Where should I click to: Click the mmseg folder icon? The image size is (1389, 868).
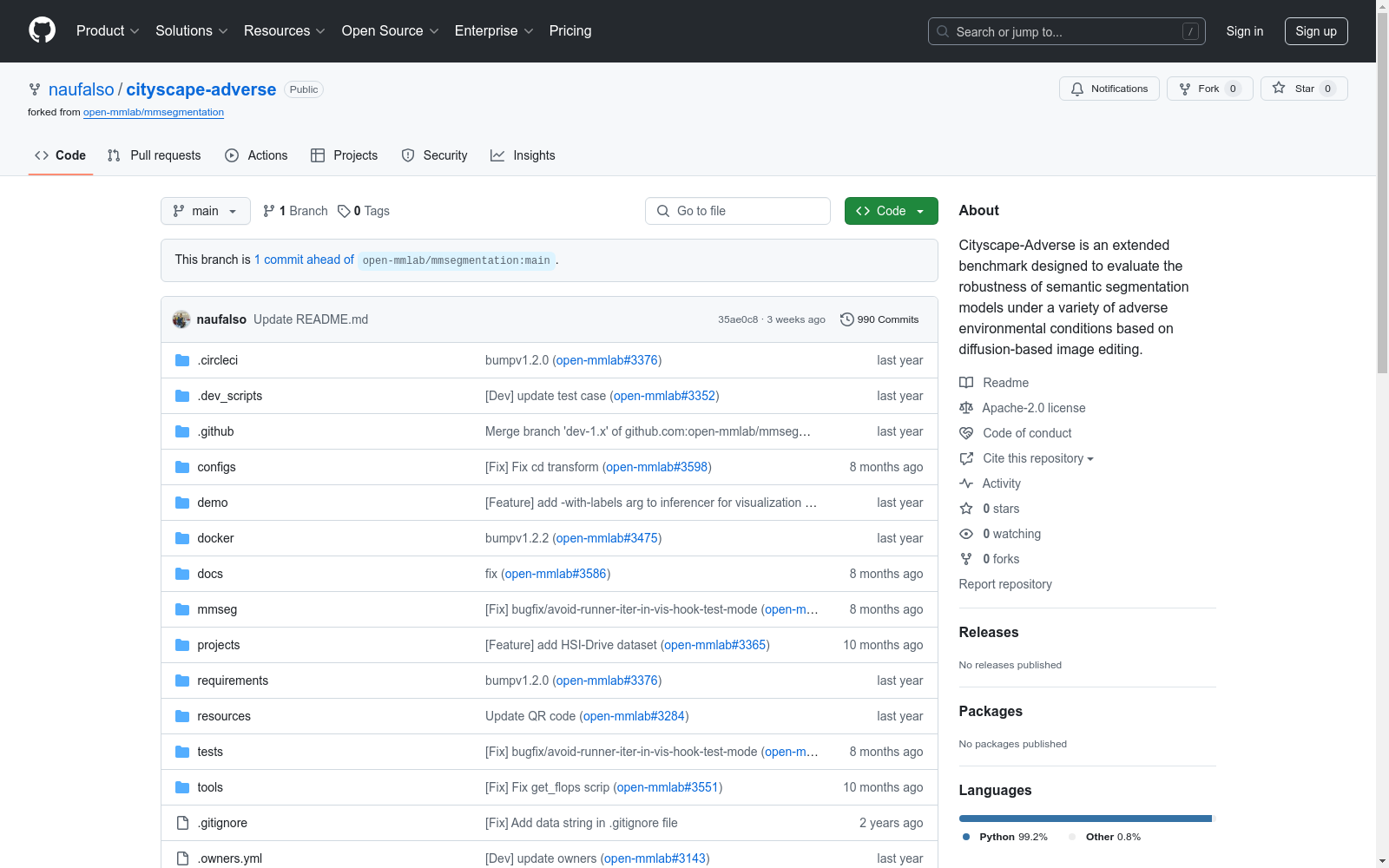tap(182, 609)
